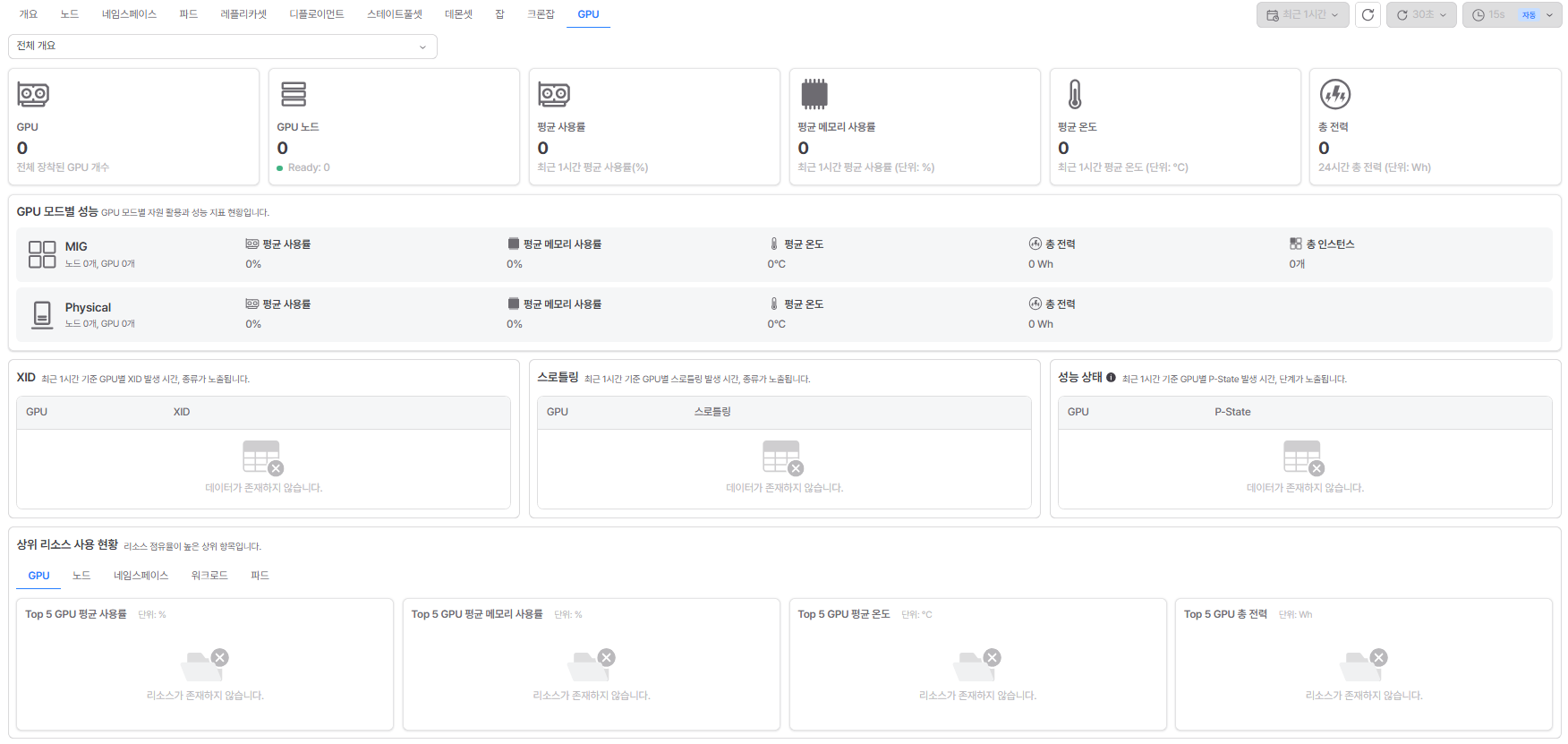The height and width of the screenshot is (744, 1568).
Task: Open the 전체 개요 dropdown
Action: 223,47
